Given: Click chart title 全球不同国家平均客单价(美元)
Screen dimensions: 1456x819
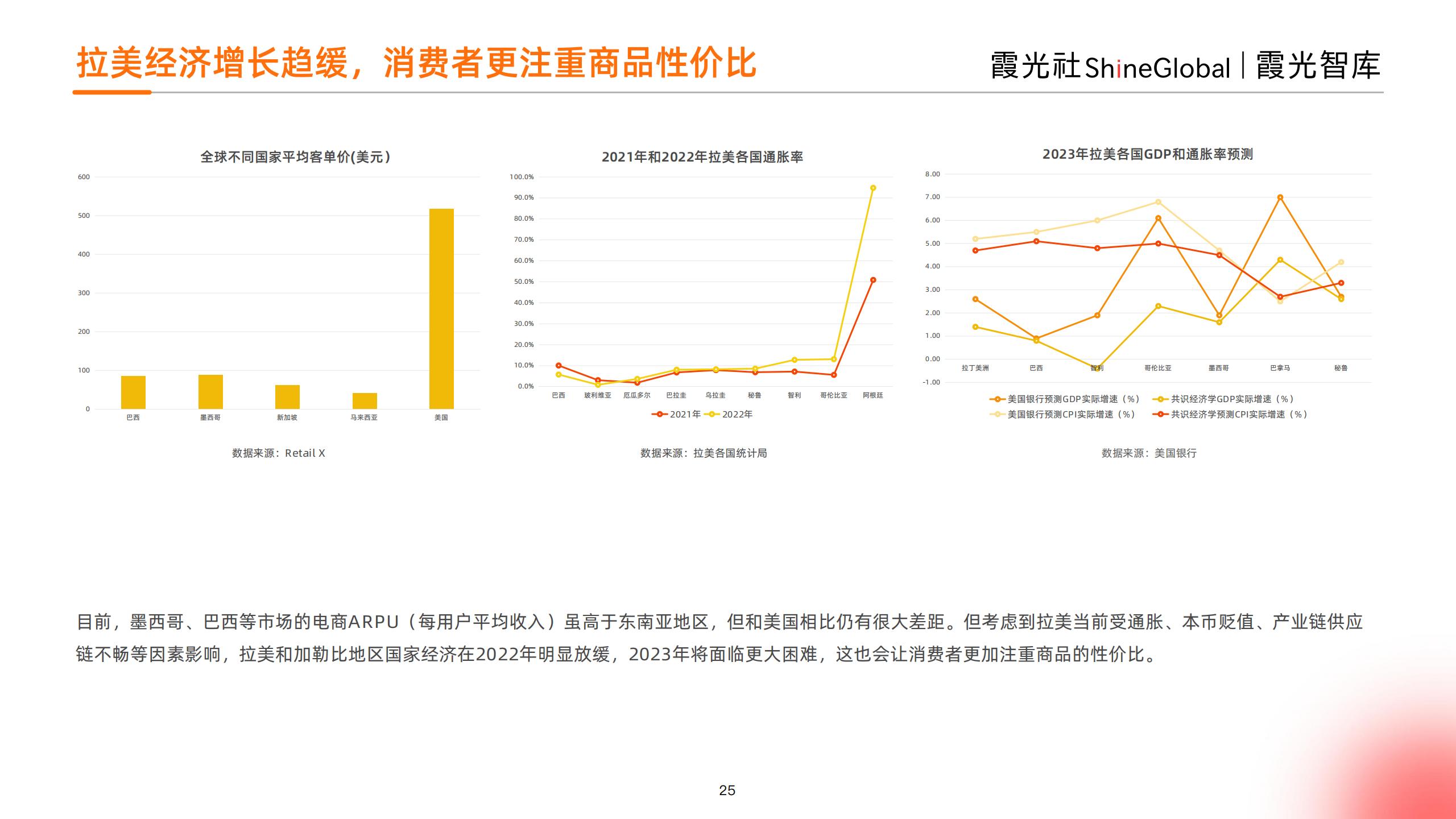Looking at the screenshot, I should pos(296,157).
